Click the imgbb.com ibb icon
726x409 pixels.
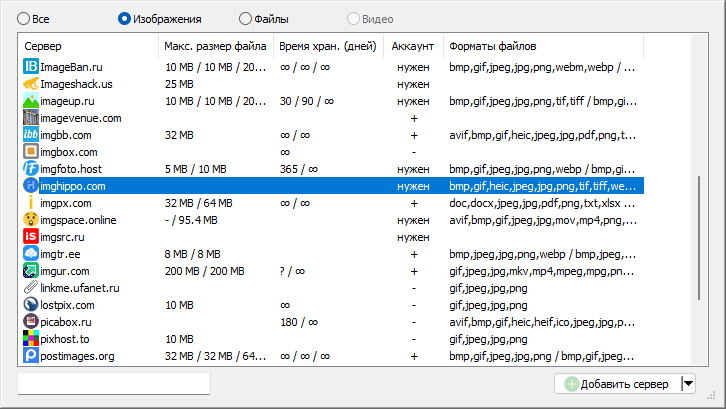[x=31, y=135]
